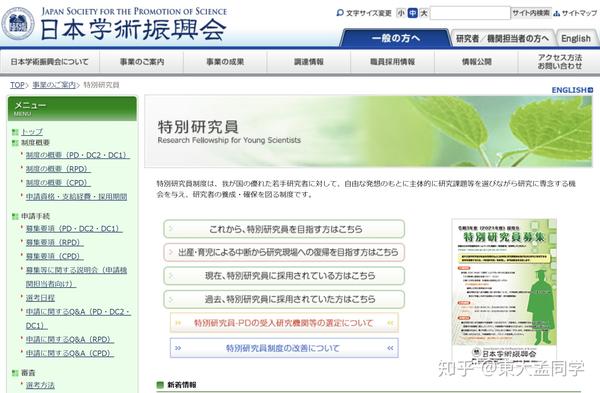Click これから、特別研究員を目指す方はこちら button
Image resolution: width=600 pixels, height=393 pixels.
pos(284,229)
